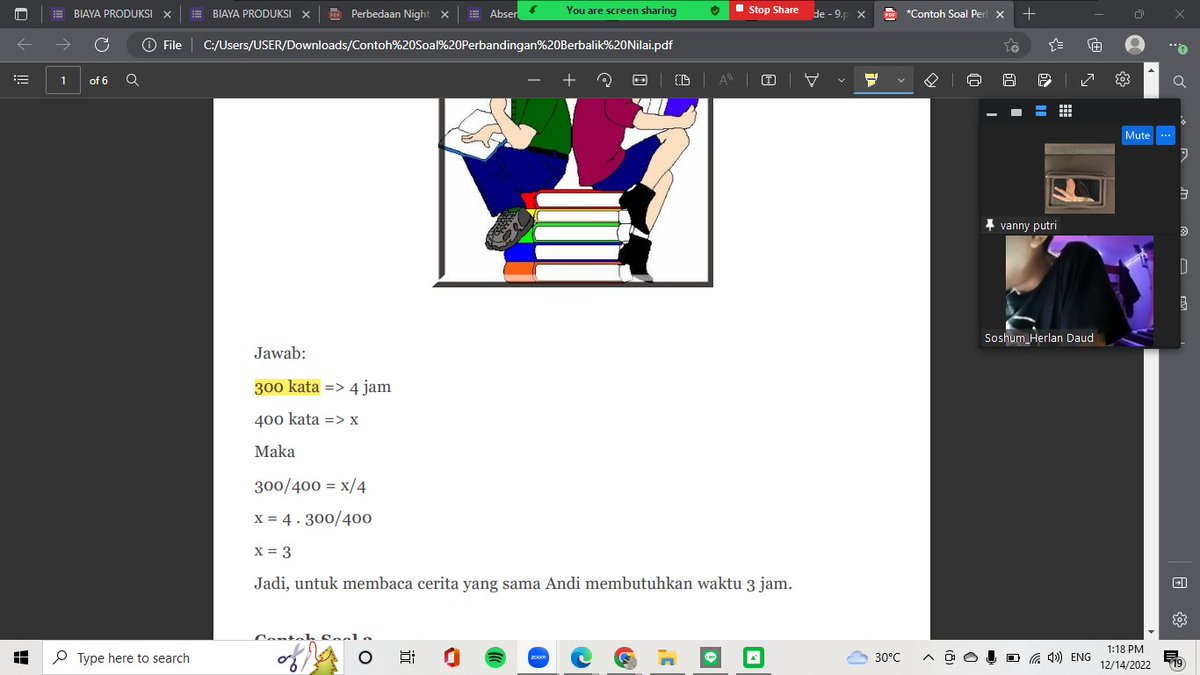Open a new browser tab
This screenshot has width=1200, height=675.
click(x=1029, y=14)
